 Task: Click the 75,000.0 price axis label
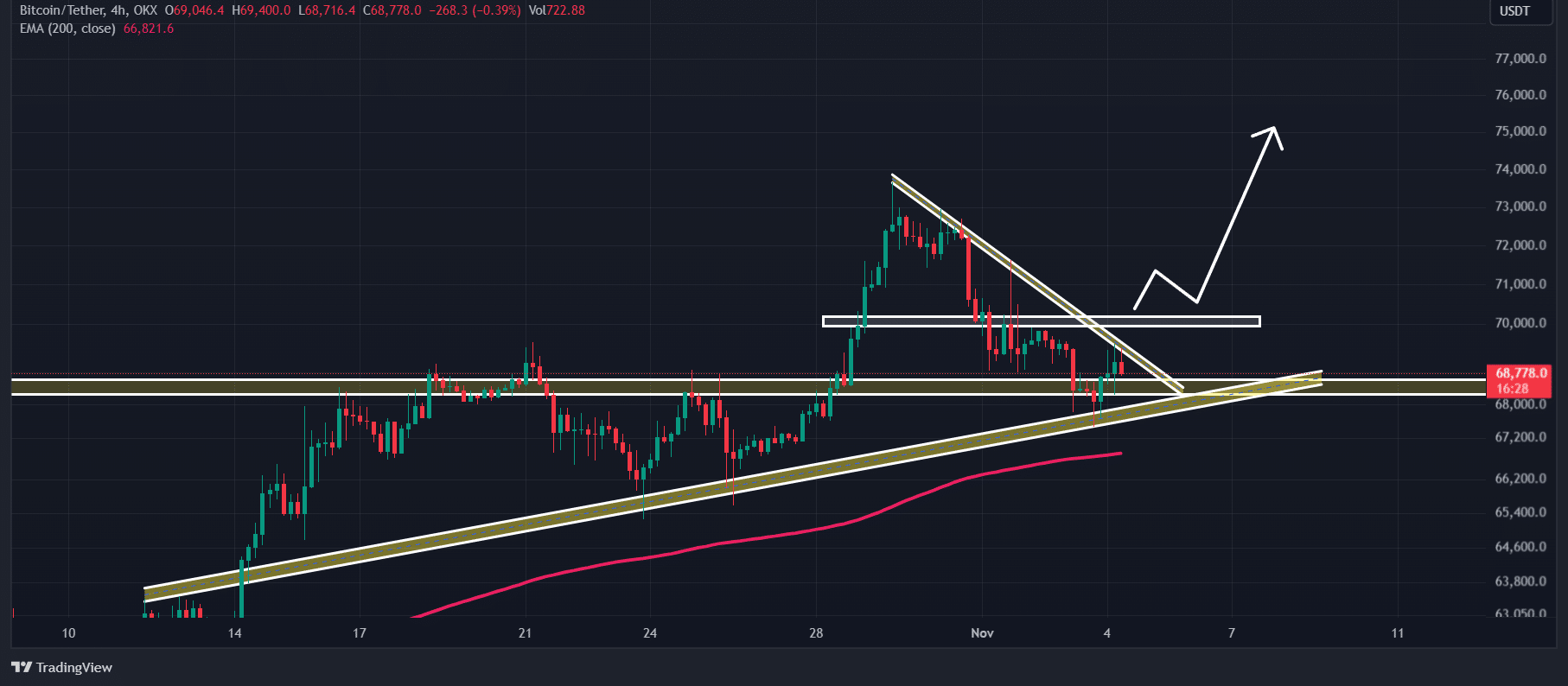tap(1520, 131)
